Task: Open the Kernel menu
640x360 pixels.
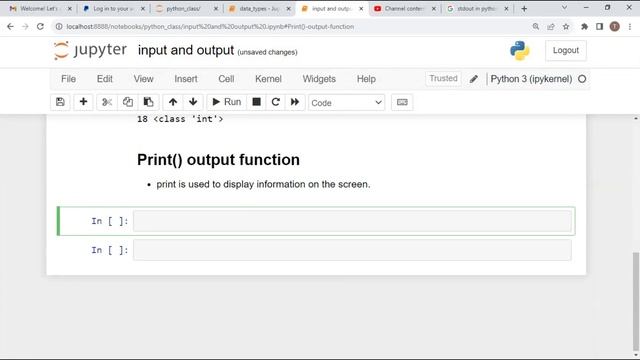Action: (268, 79)
